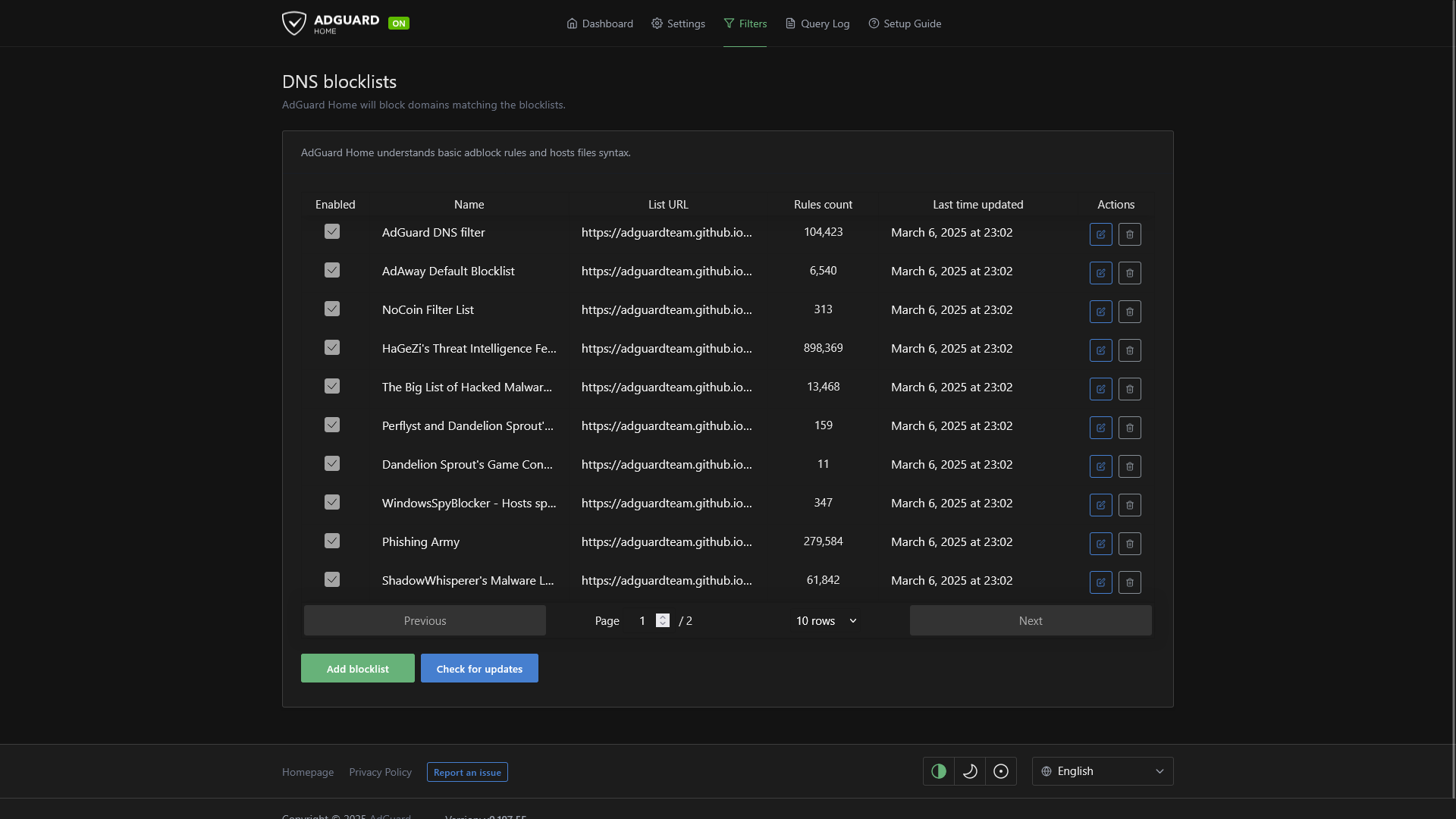Sort by Name column header
Viewport: 1456px width, 819px height.
click(x=469, y=205)
